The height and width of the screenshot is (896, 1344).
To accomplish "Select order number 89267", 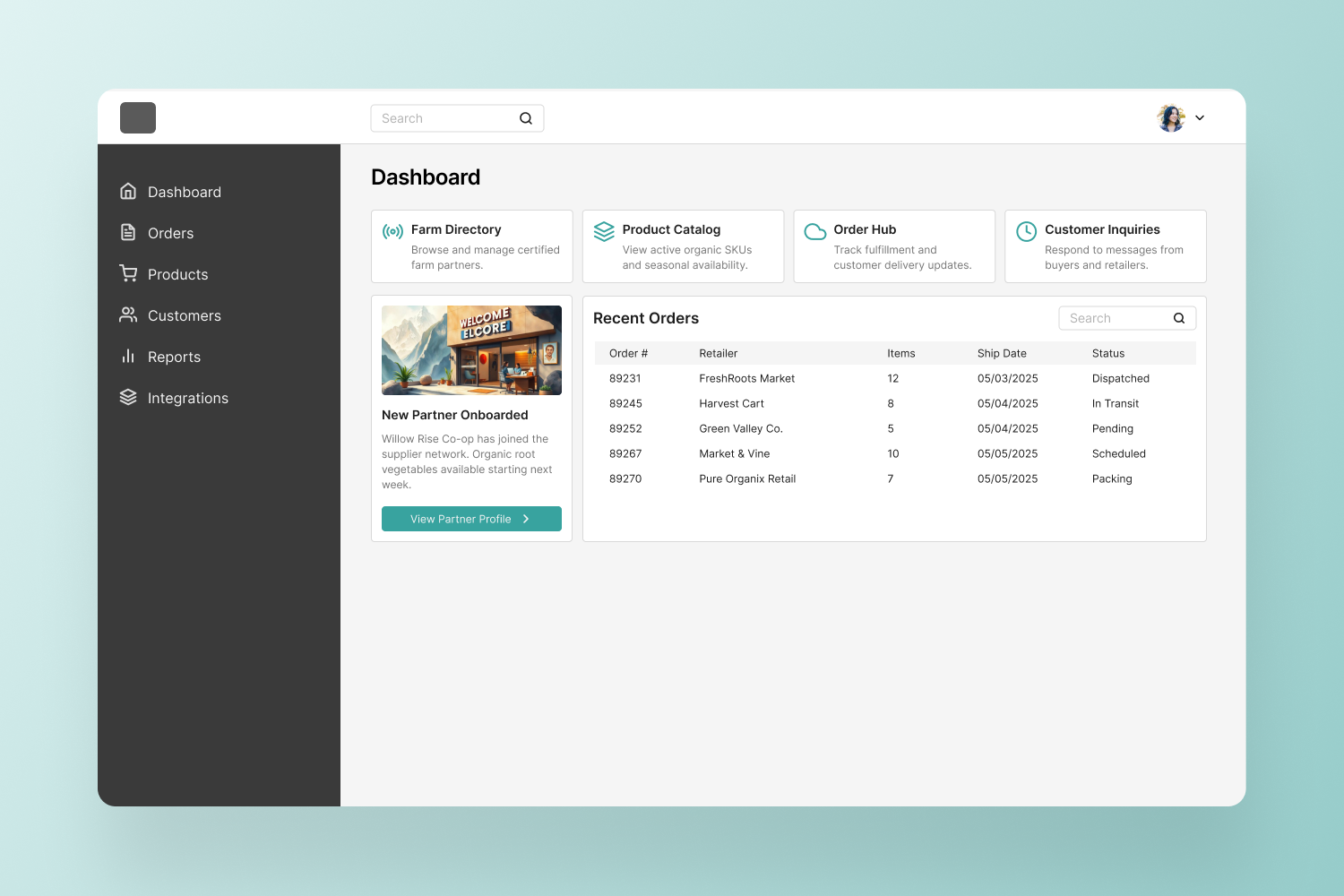I will 626,453.
